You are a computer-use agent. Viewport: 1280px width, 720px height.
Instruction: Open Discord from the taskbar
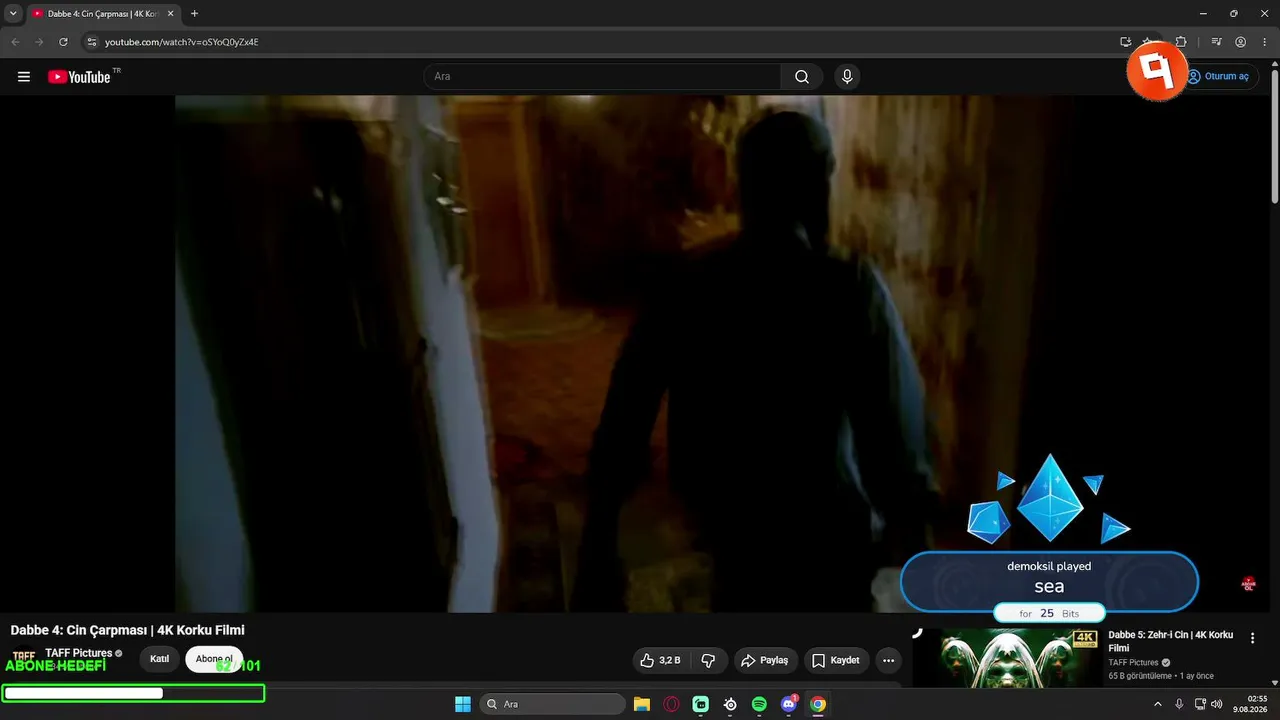click(x=789, y=704)
